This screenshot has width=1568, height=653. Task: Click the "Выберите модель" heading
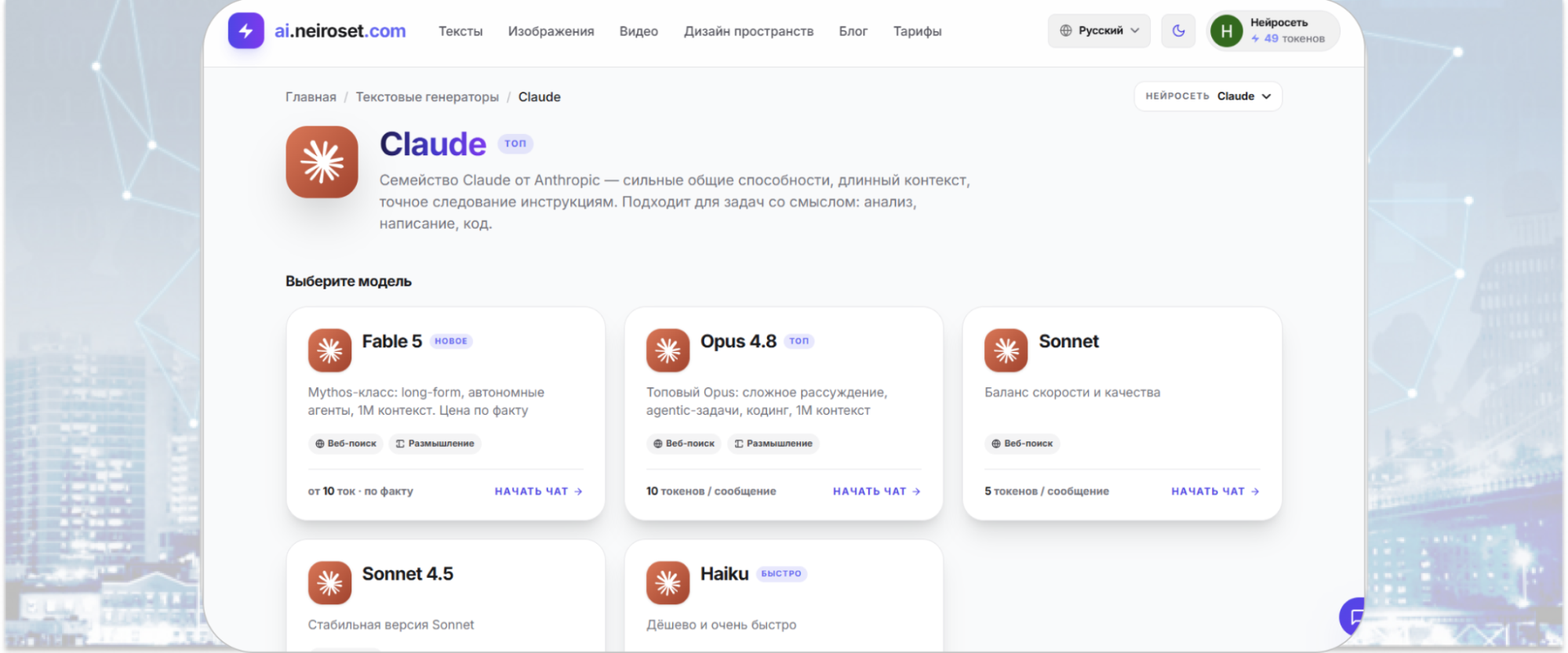tap(348, 281)
